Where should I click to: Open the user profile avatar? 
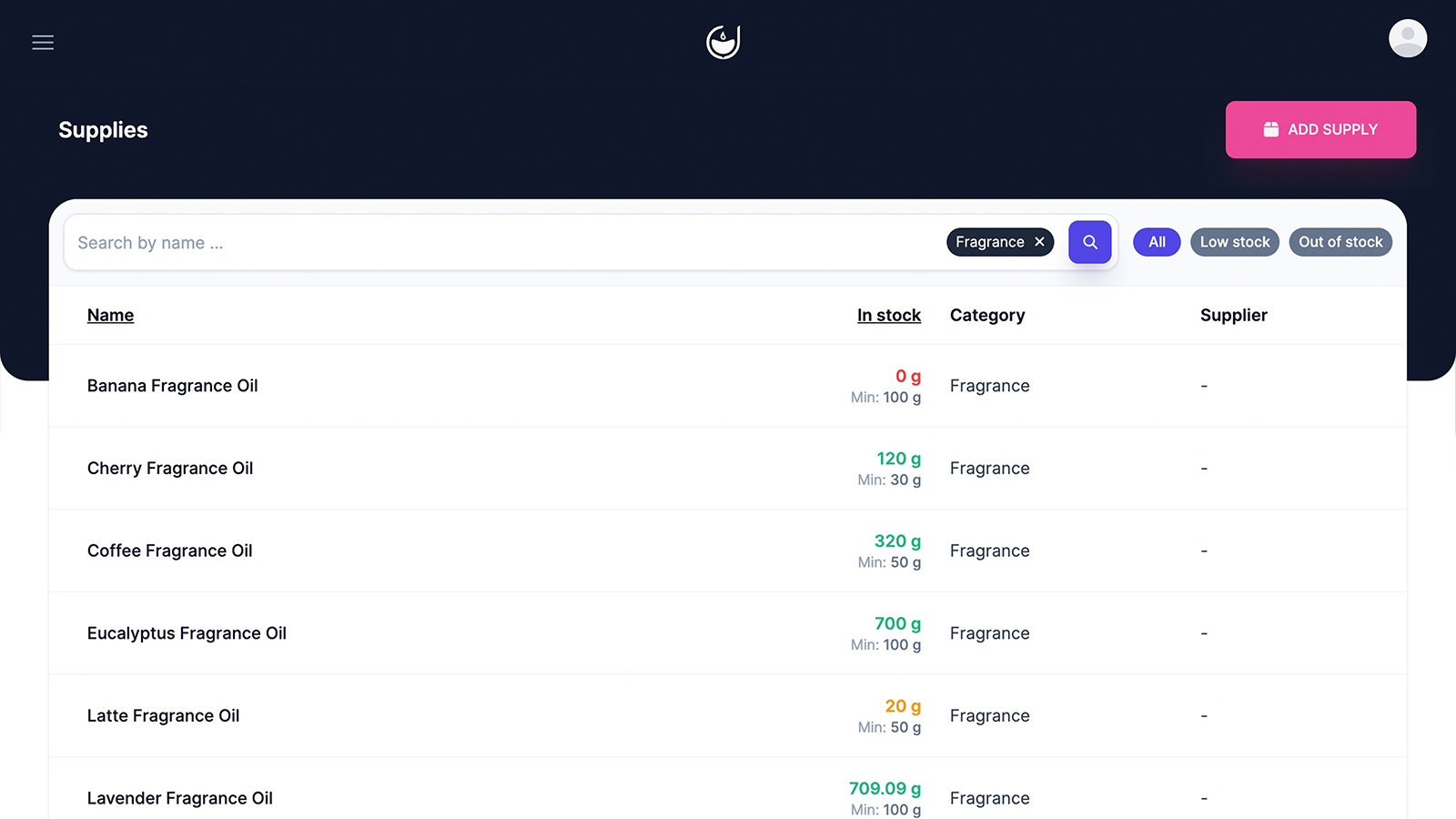pos(1408,38)
